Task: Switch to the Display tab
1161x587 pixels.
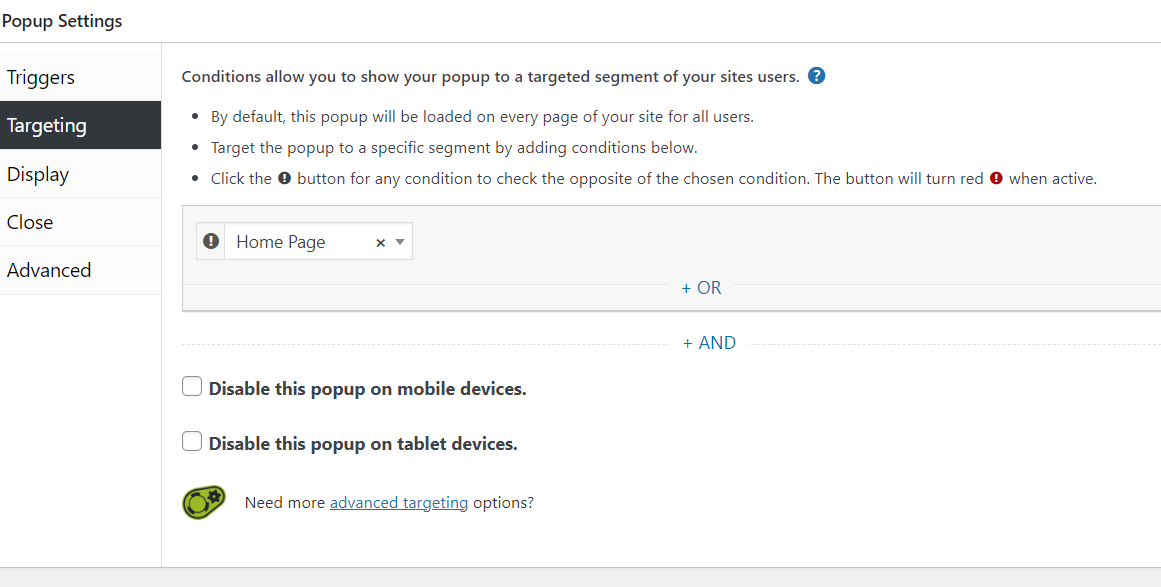Action: coord(38,174)
